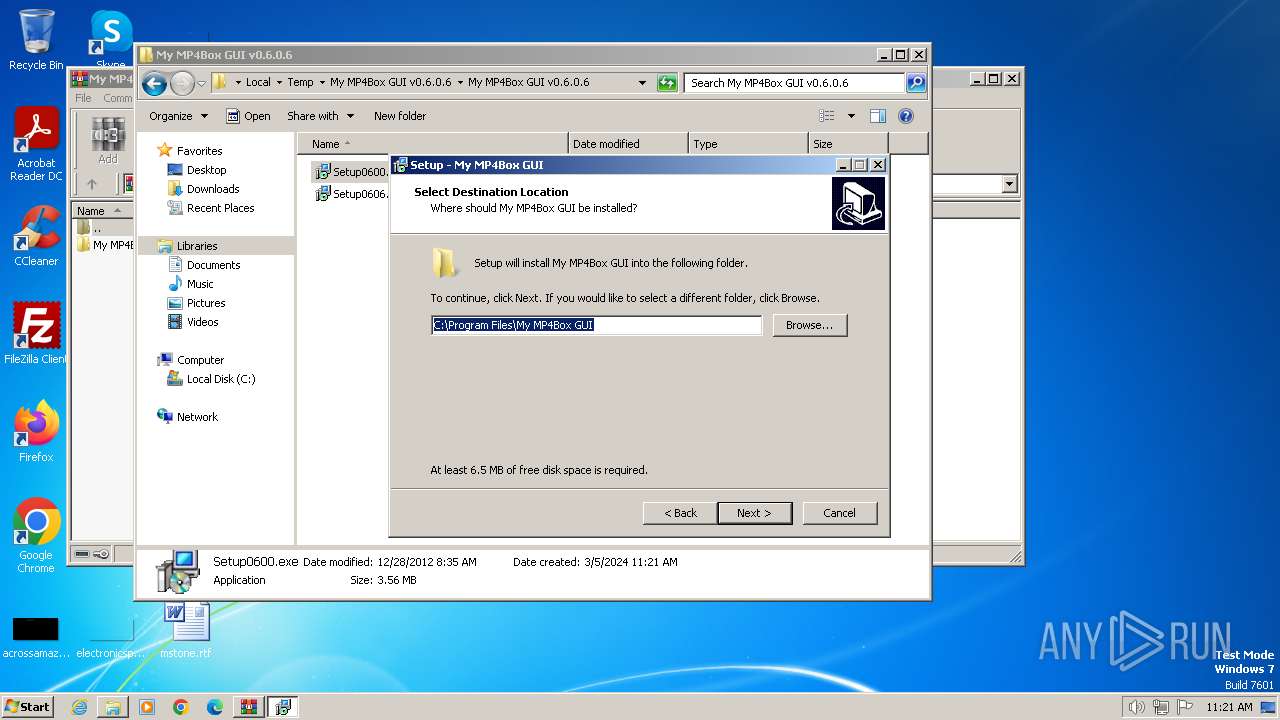Select Libraries in navigation pane
Screen dimensions: 1280x720
tap(197, 246)
